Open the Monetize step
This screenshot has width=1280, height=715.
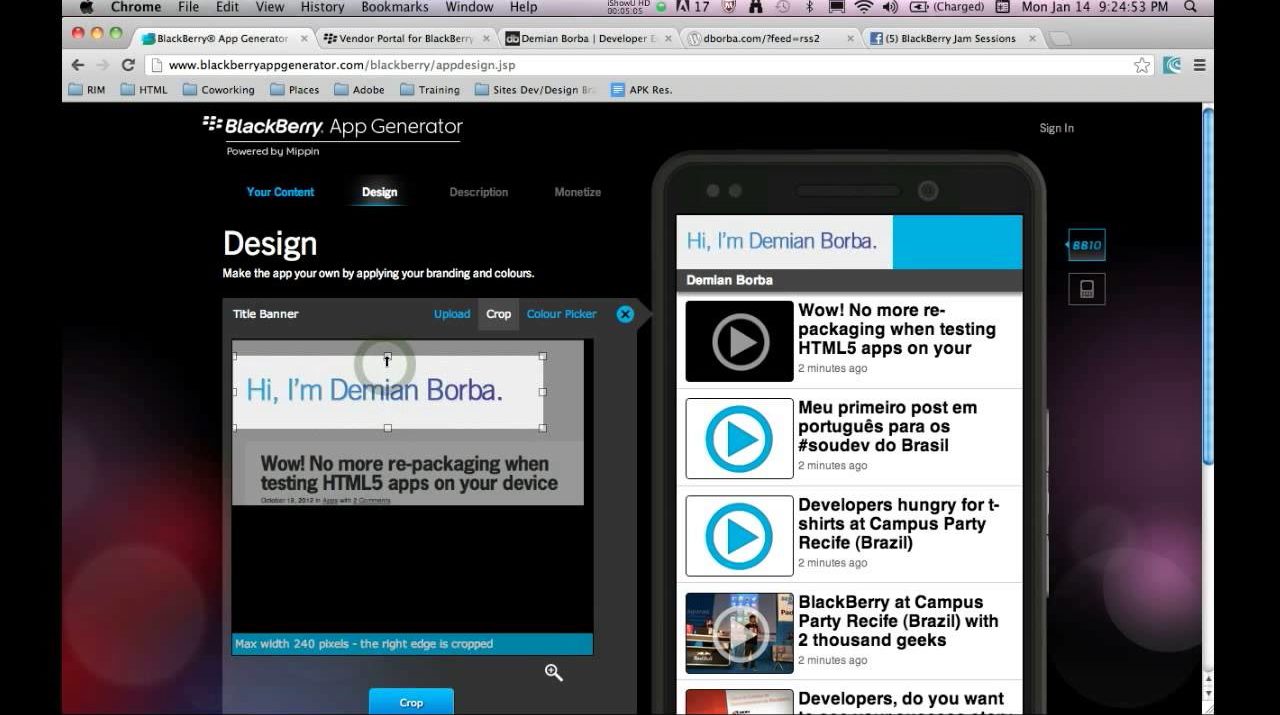[578, 192]
